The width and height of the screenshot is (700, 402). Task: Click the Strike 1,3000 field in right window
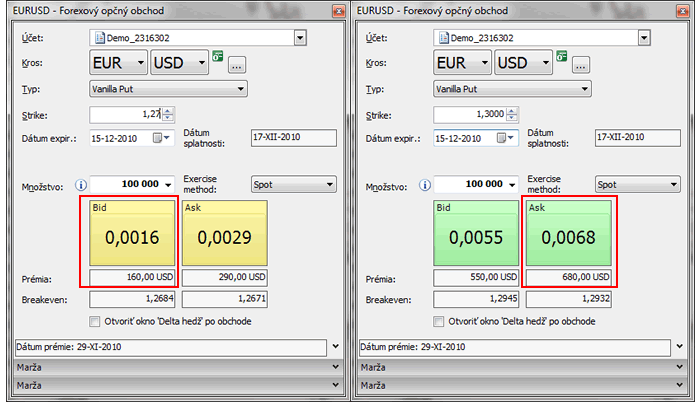click(470, 114)
